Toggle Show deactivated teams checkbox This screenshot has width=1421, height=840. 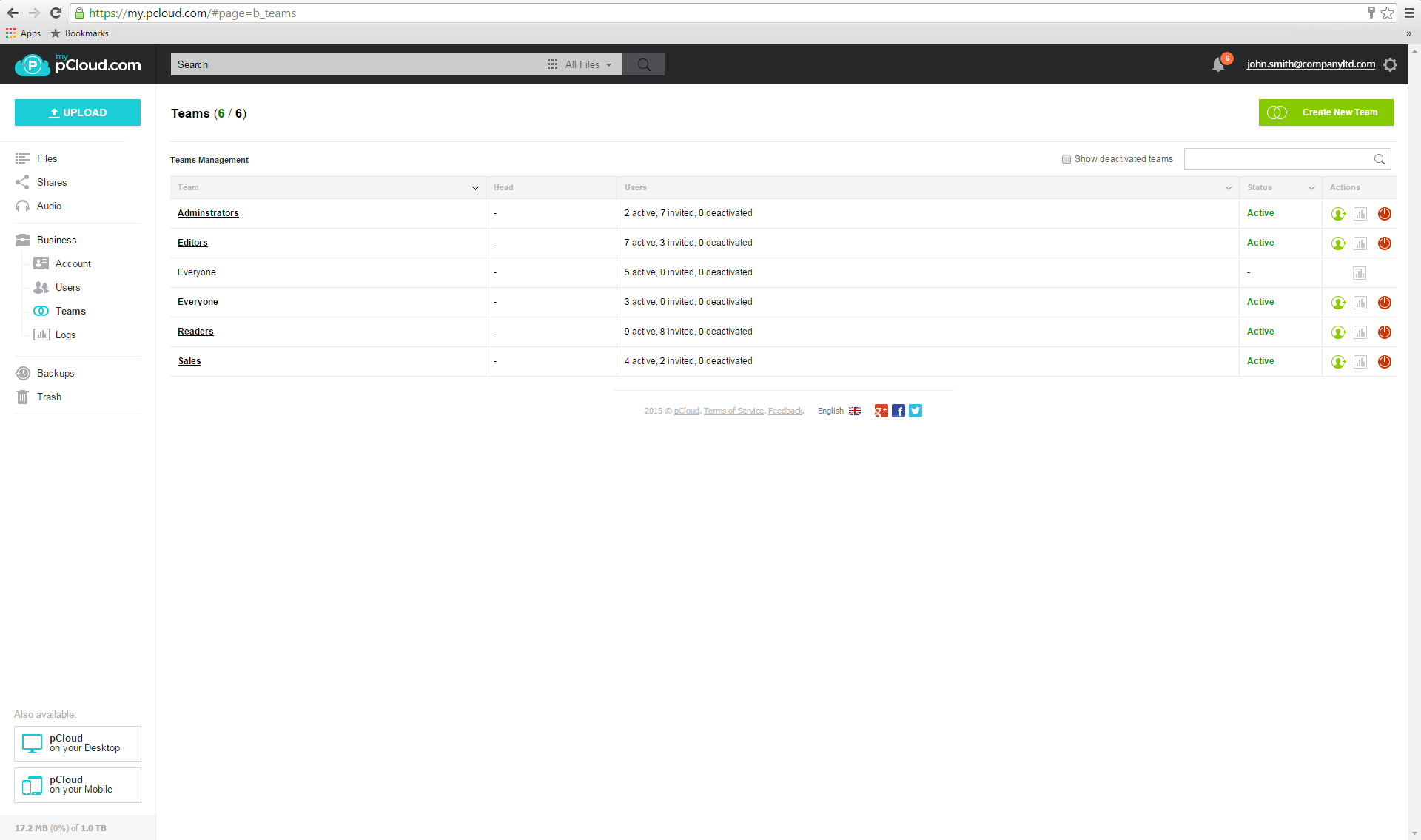click(1066, 159)
